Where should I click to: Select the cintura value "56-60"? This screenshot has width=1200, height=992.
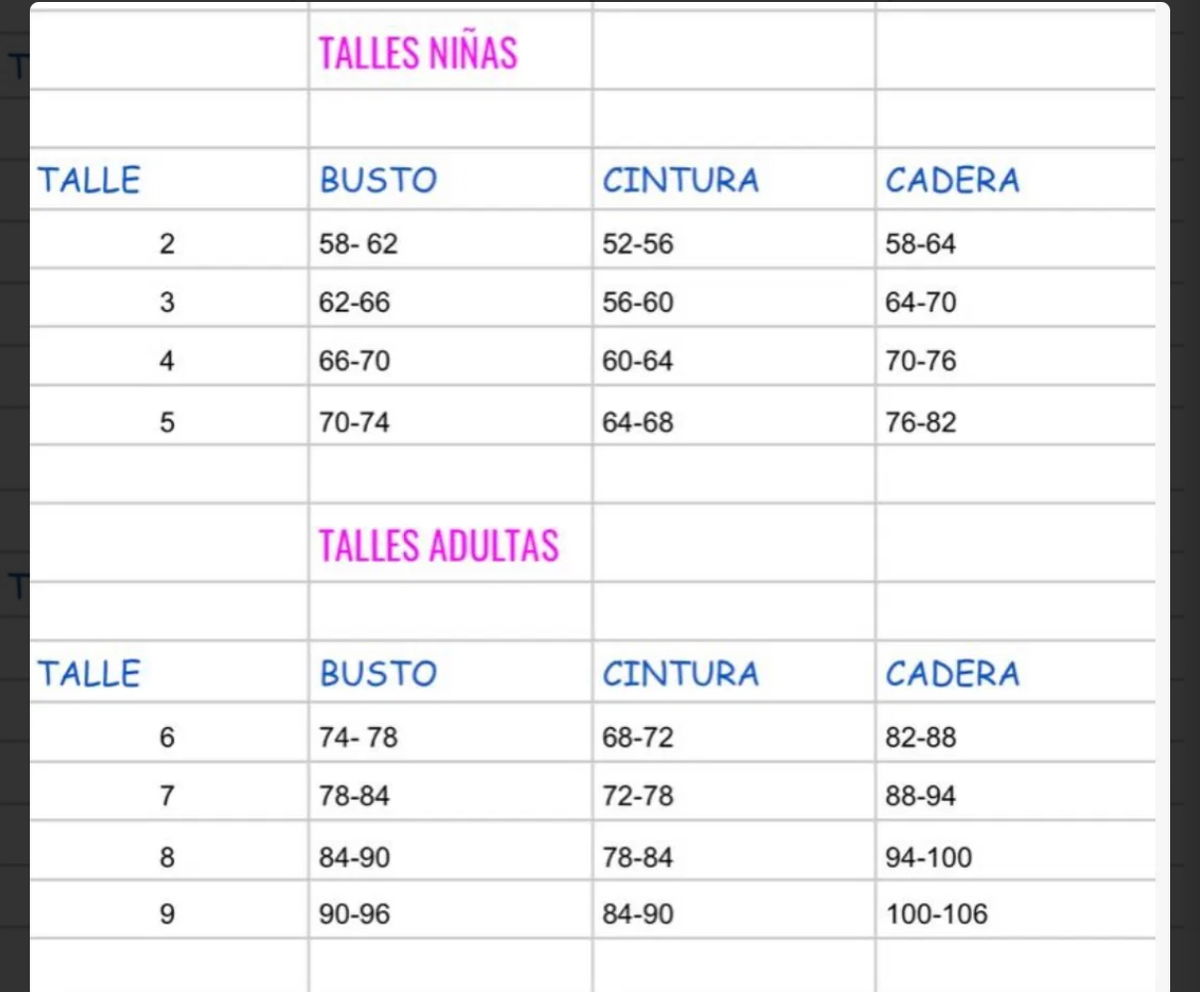[638, 302]
